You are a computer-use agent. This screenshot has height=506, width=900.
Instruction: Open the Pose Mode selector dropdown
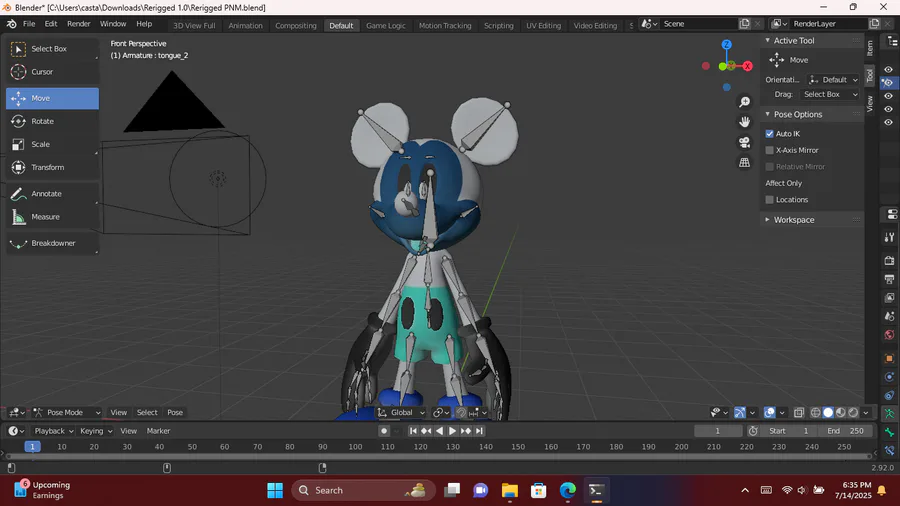[67, 412]
